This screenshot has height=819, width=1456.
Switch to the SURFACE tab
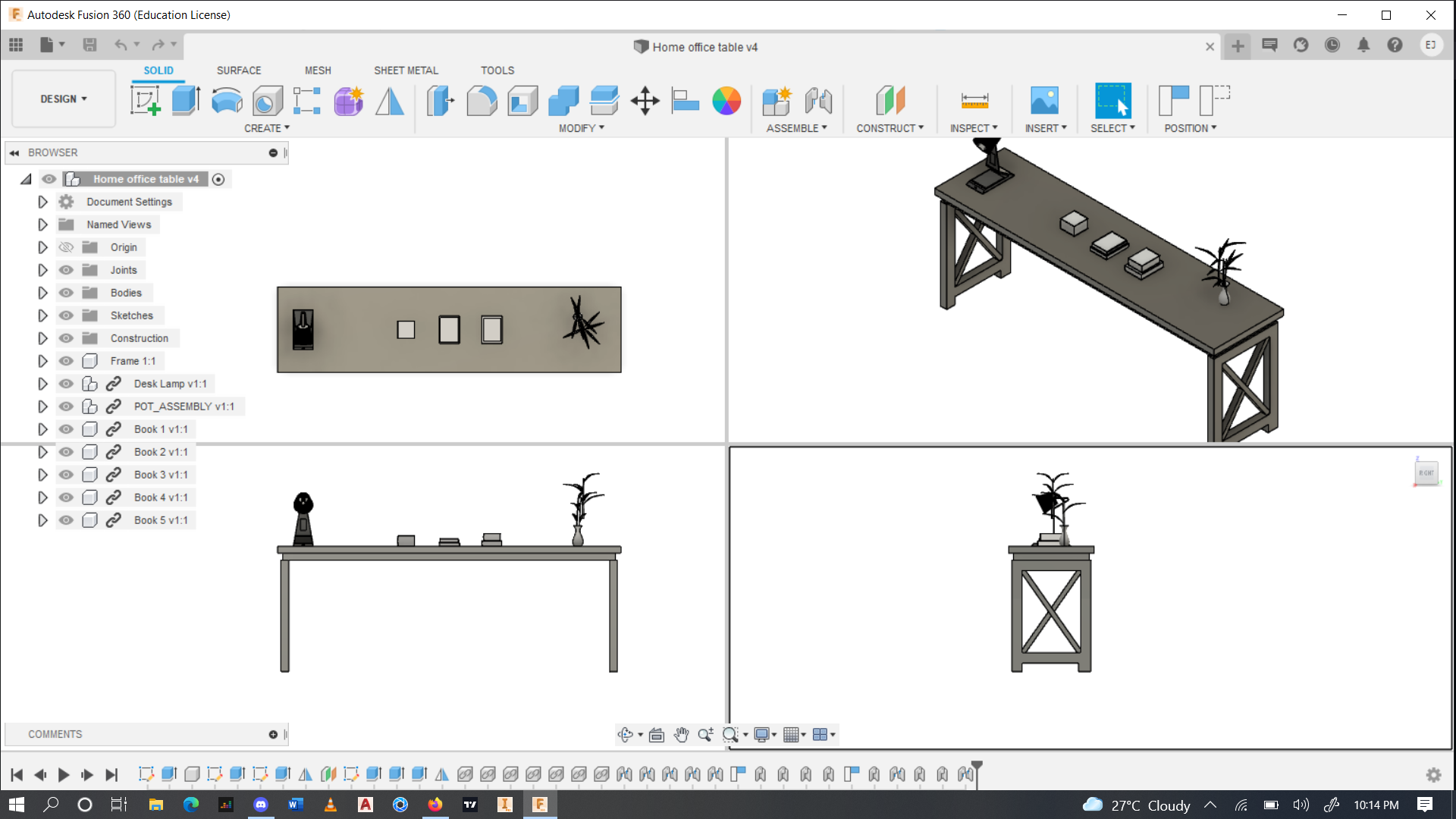point(238,70)
